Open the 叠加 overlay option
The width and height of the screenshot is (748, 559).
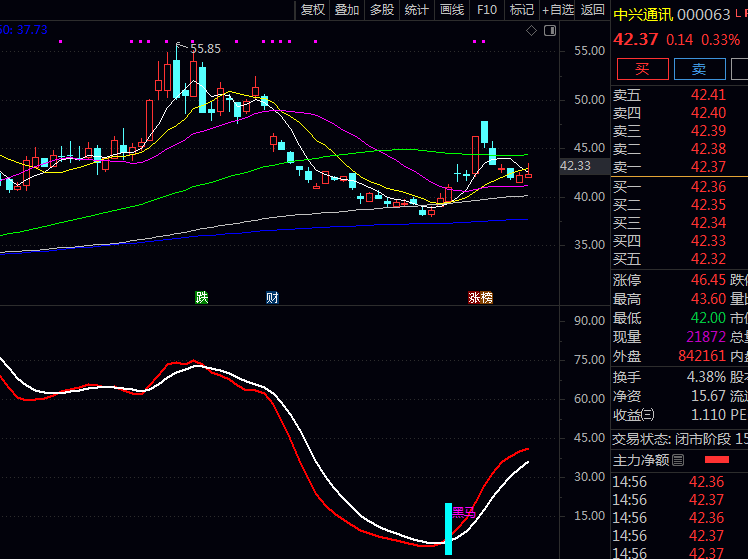(347, 10)
